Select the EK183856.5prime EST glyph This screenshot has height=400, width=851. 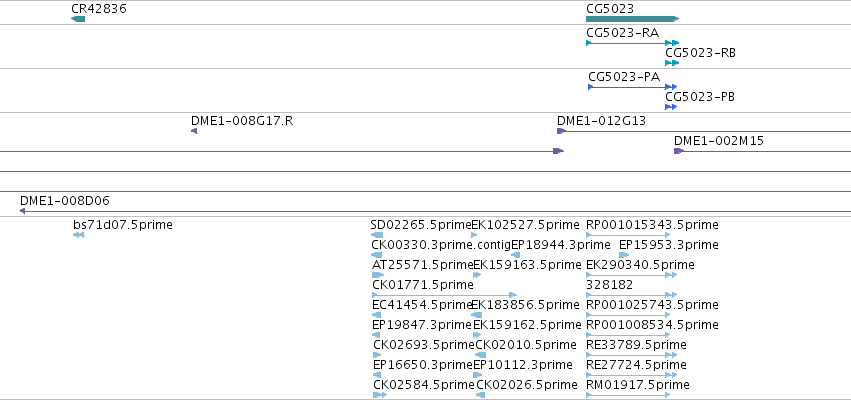coord(477,315)
